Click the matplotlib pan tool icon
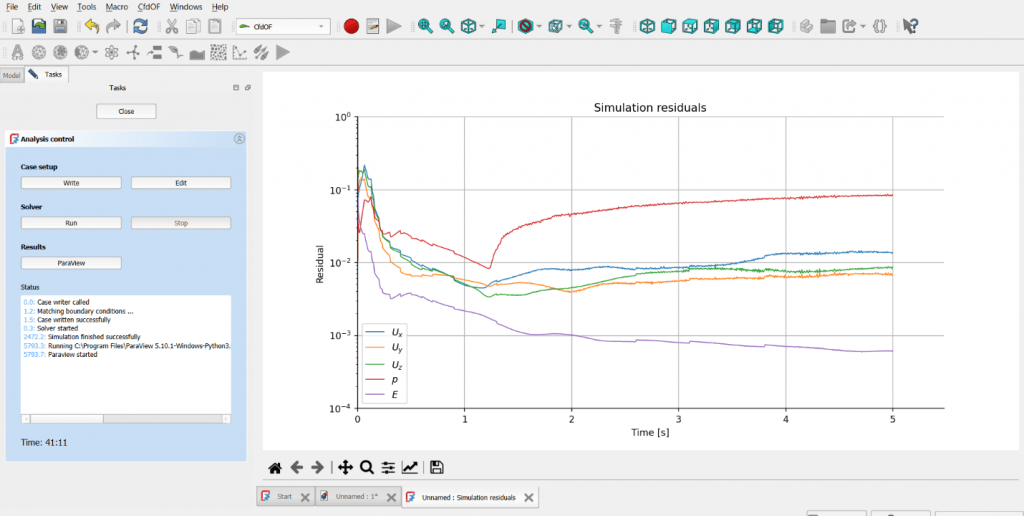The height and width of the screenshot is (516, 1024). coord(345,467)
